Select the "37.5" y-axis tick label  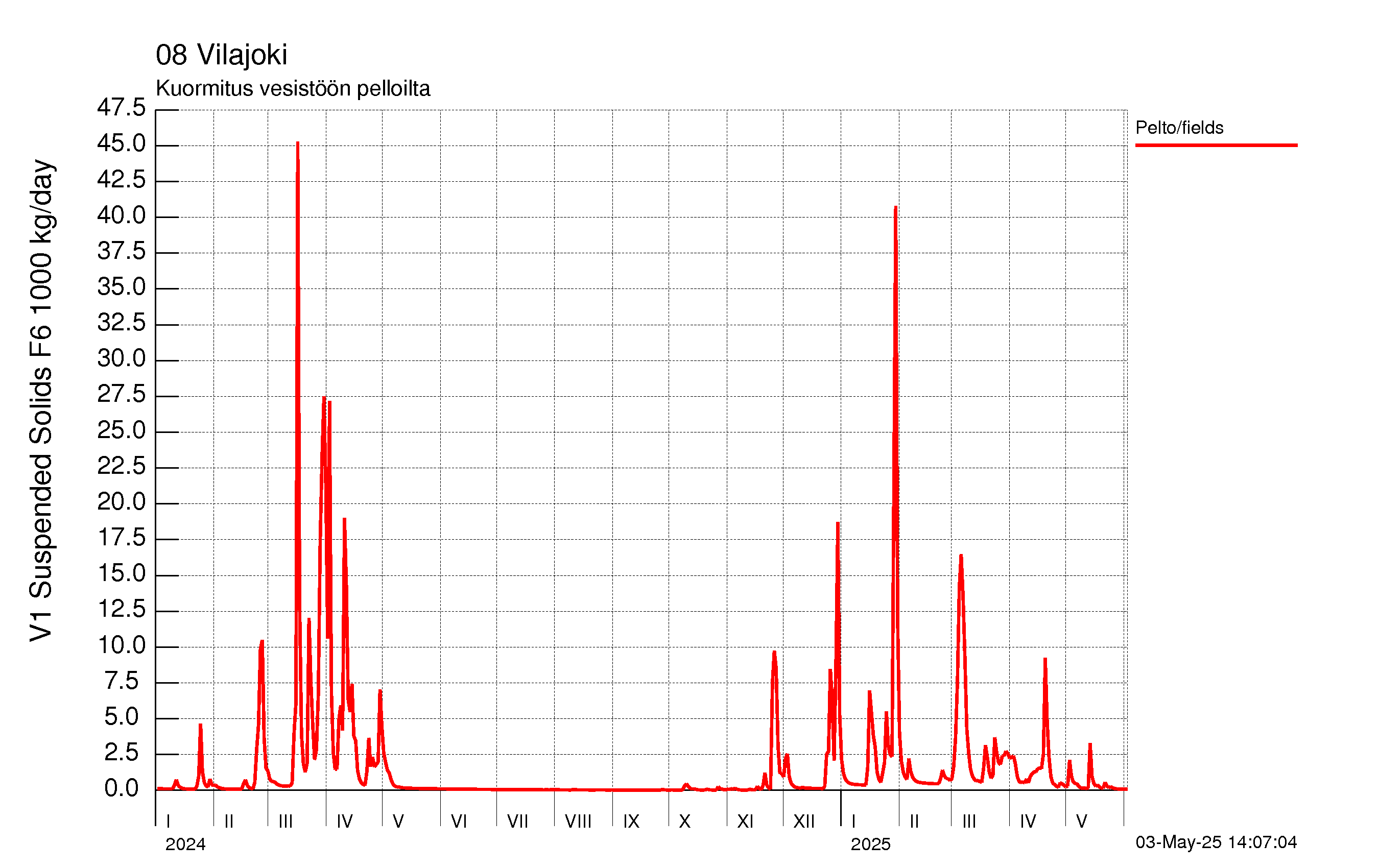pyautogui.click(x=122, y=251)
